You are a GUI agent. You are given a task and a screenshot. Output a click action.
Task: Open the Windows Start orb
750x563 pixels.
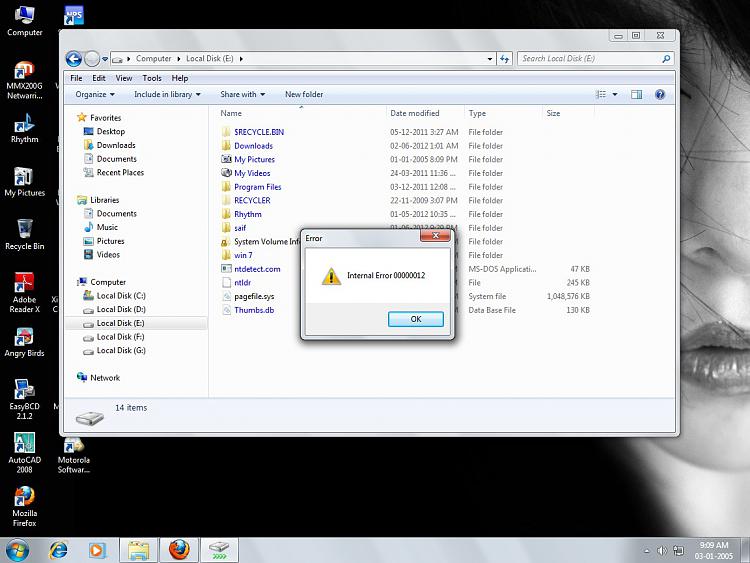point(18,550)
